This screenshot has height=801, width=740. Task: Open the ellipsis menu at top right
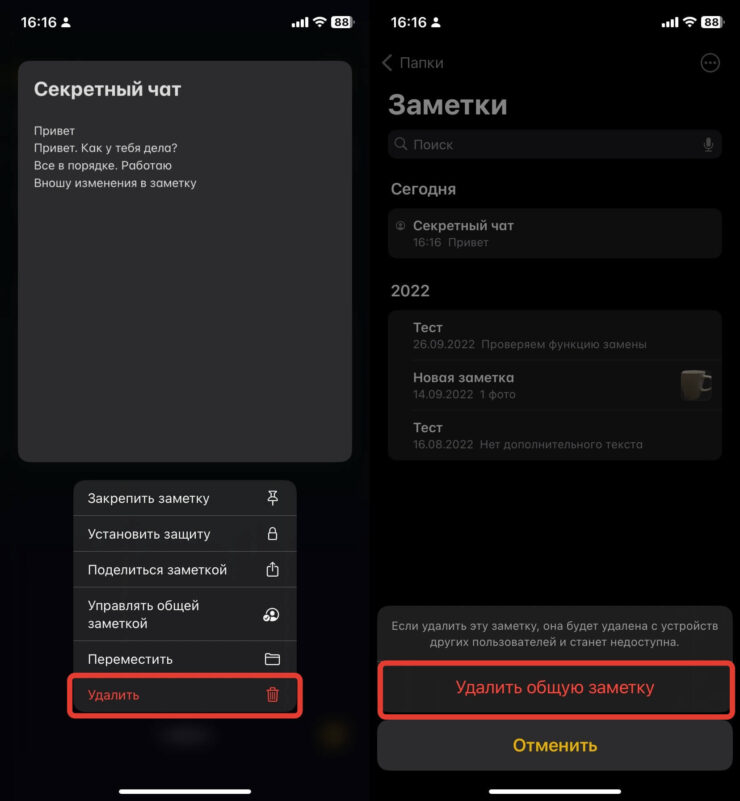(x=709, y=63)
